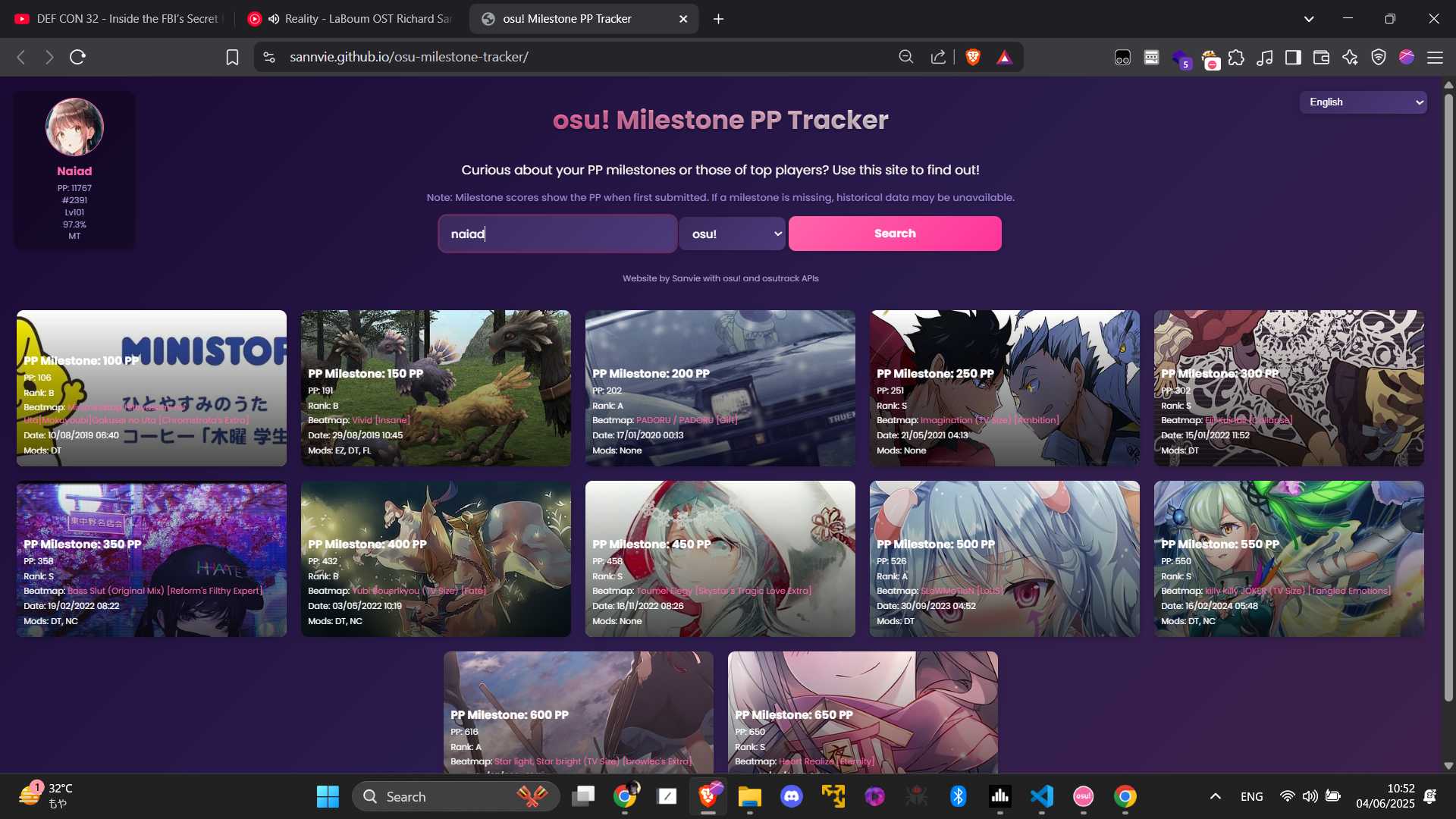Open File Explorer from the taskbar
Image resolution: width=1456 pixels, height=819 pixels.
749,796
